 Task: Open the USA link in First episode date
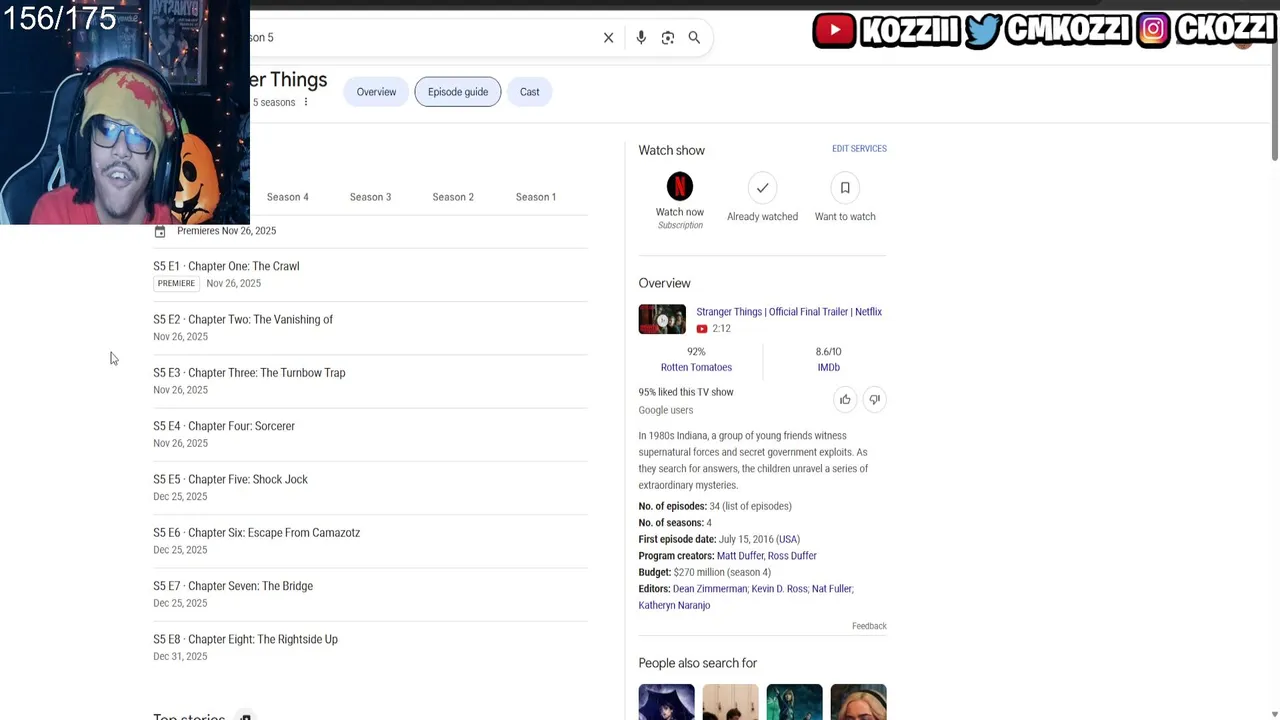(788, 539)
